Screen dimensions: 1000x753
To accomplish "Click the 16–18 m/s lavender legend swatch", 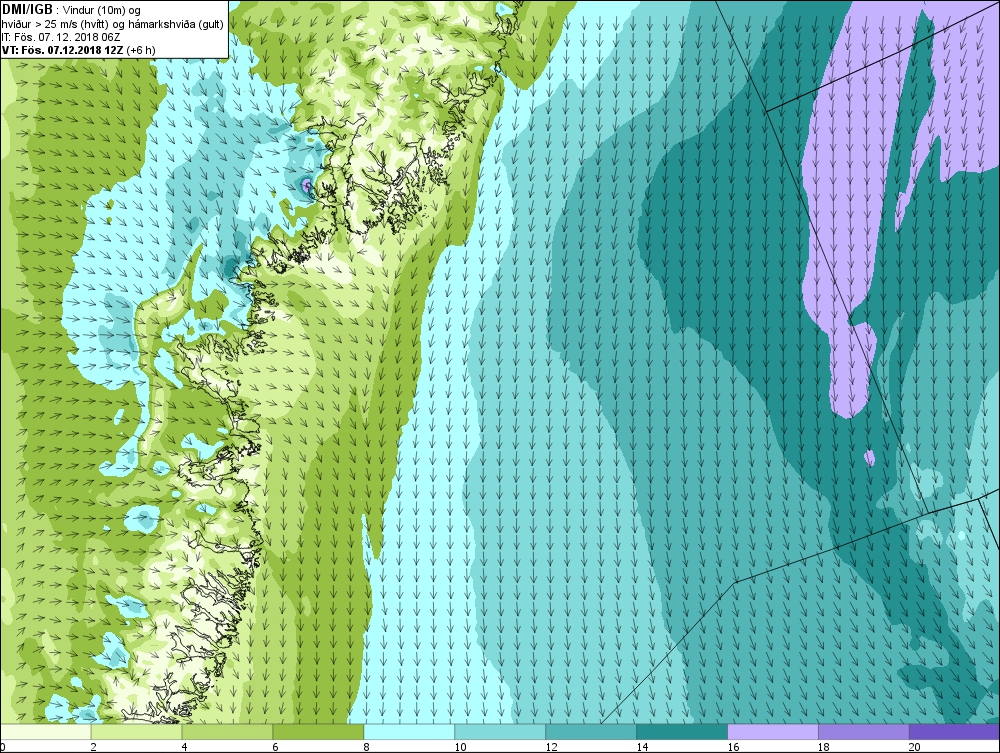I will click(773, 731).
